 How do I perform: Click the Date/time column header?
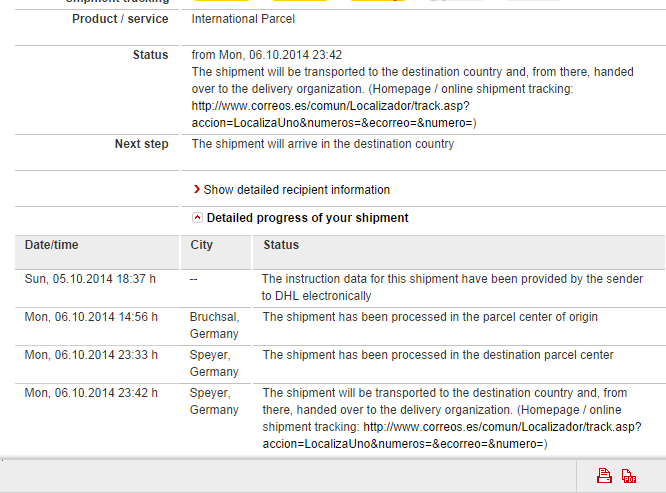click(51, 245)
